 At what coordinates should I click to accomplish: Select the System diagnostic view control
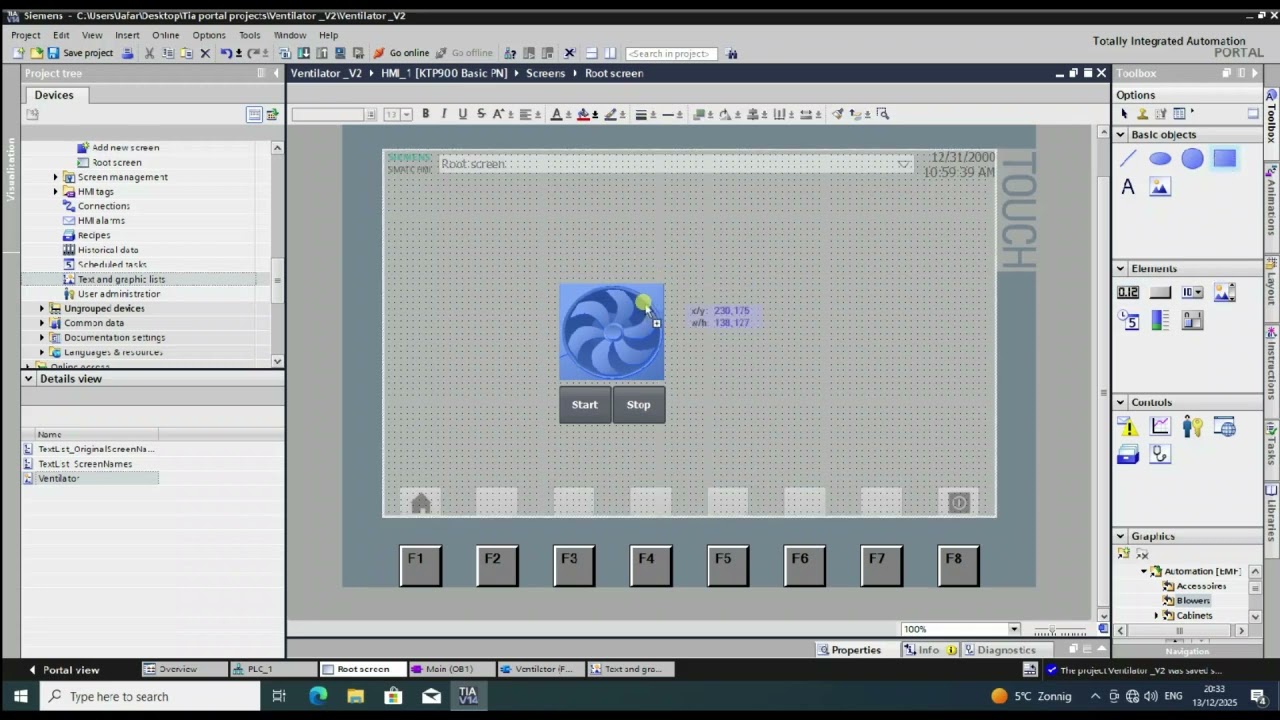coord(1160,455)
